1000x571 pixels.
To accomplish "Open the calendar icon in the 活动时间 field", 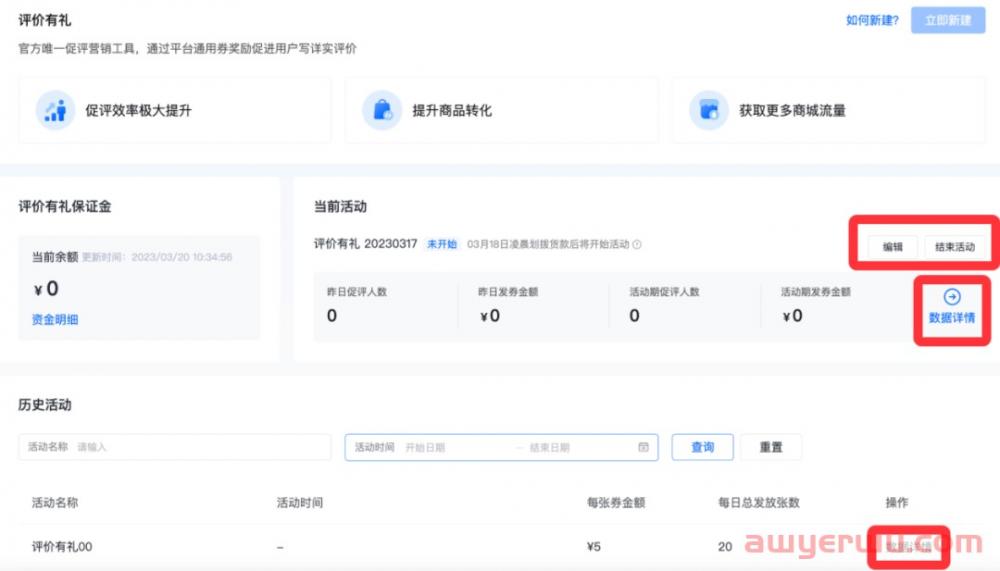I will (643, 447).
